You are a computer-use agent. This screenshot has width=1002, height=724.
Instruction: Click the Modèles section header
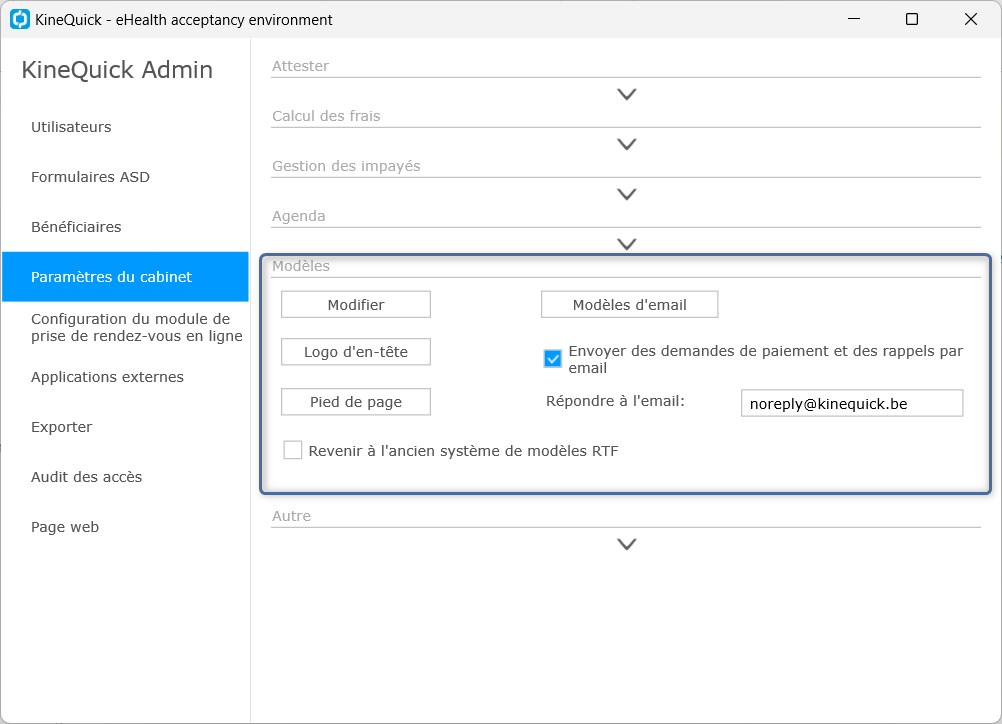(x=301, y=266)
